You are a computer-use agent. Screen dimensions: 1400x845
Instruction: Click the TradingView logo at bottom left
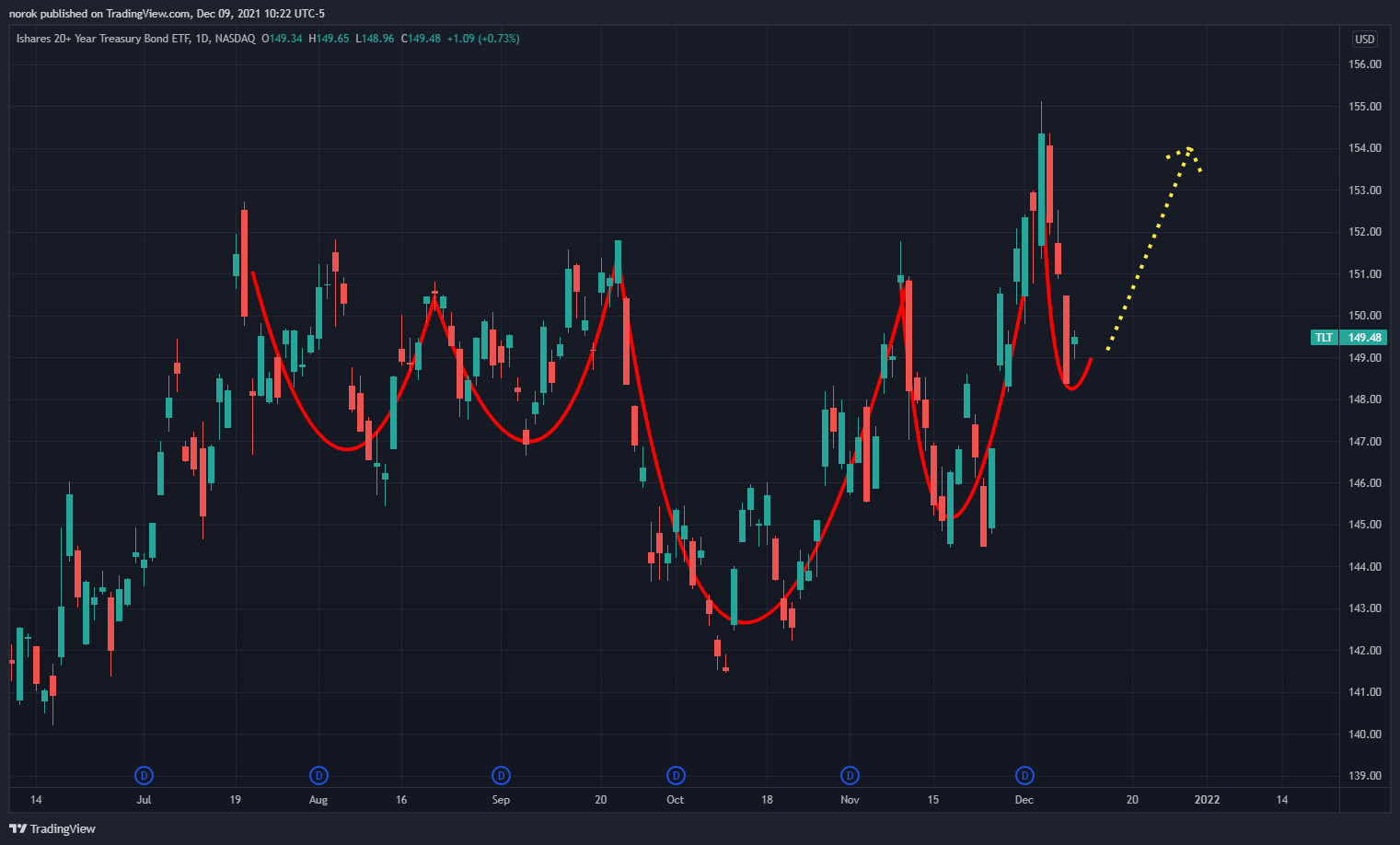[x=52, y=828]
